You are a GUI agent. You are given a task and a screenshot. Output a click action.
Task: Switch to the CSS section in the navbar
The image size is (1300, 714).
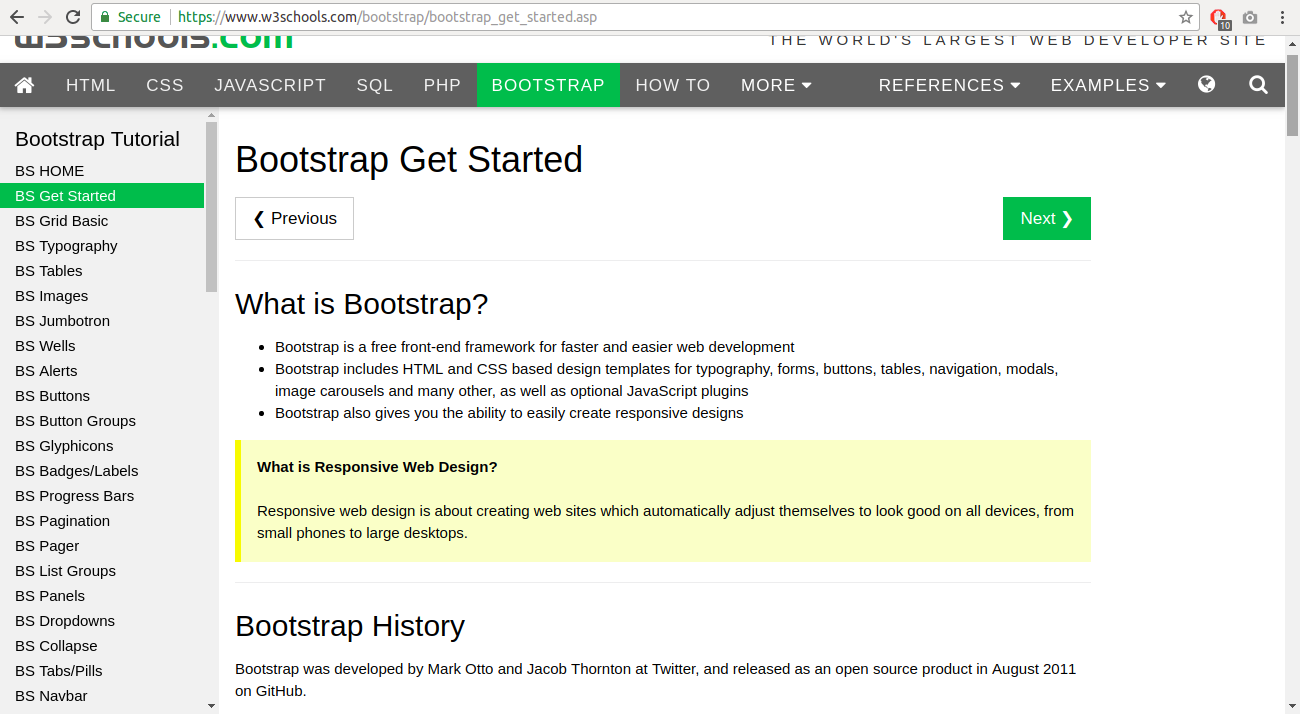click(x=164, y=85)
